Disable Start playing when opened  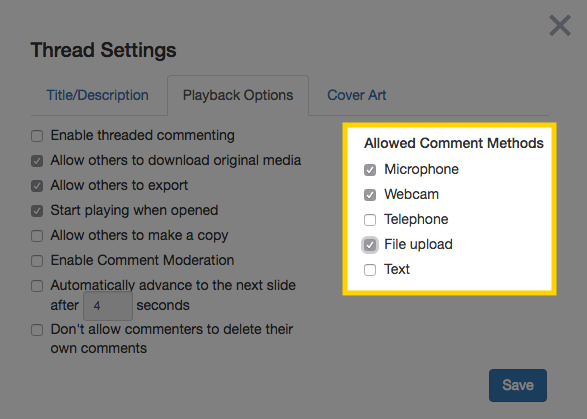pyautogui.click(x=37, y=211)
